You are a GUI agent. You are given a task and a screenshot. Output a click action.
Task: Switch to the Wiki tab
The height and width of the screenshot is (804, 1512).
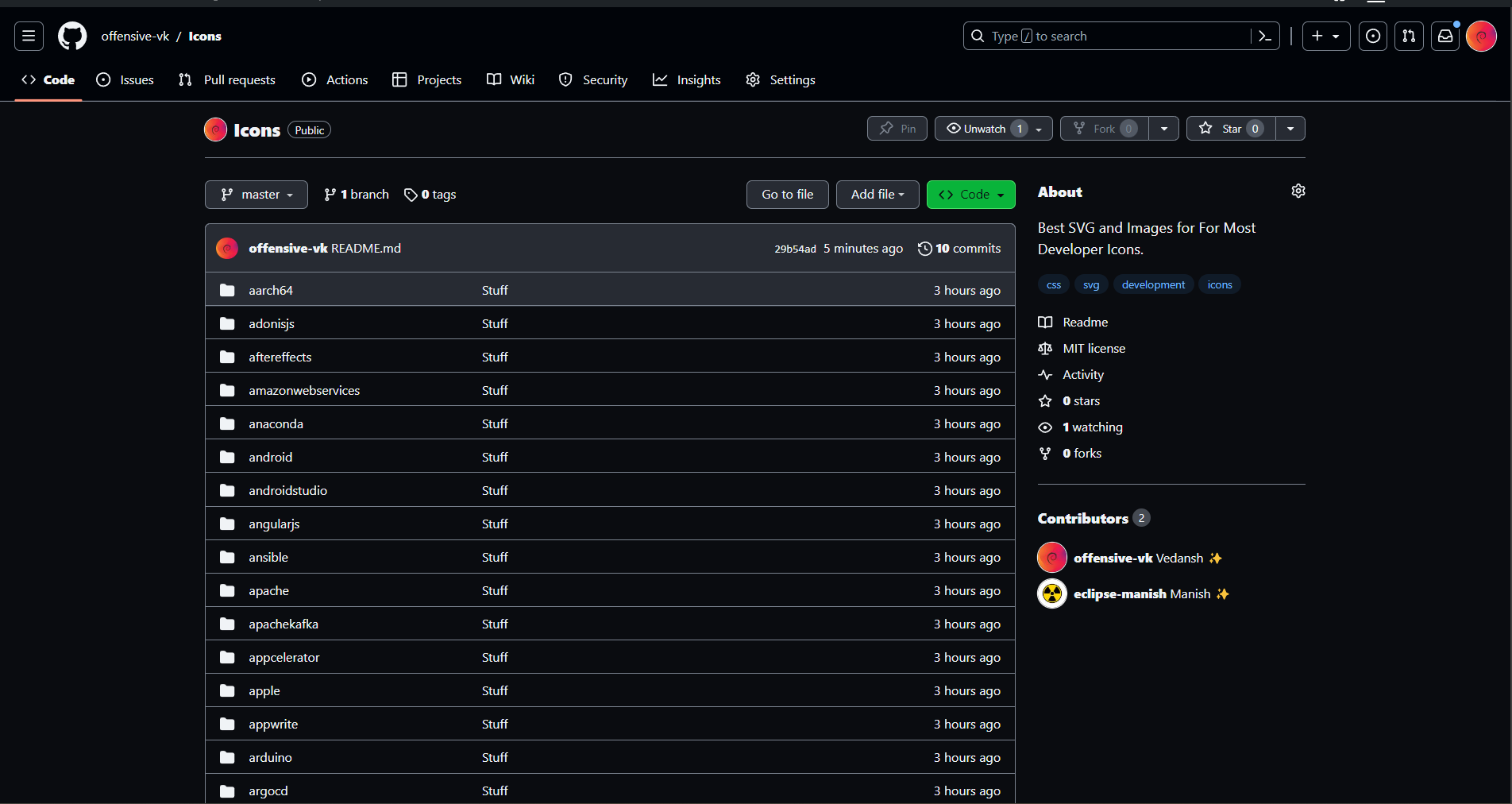511,79
